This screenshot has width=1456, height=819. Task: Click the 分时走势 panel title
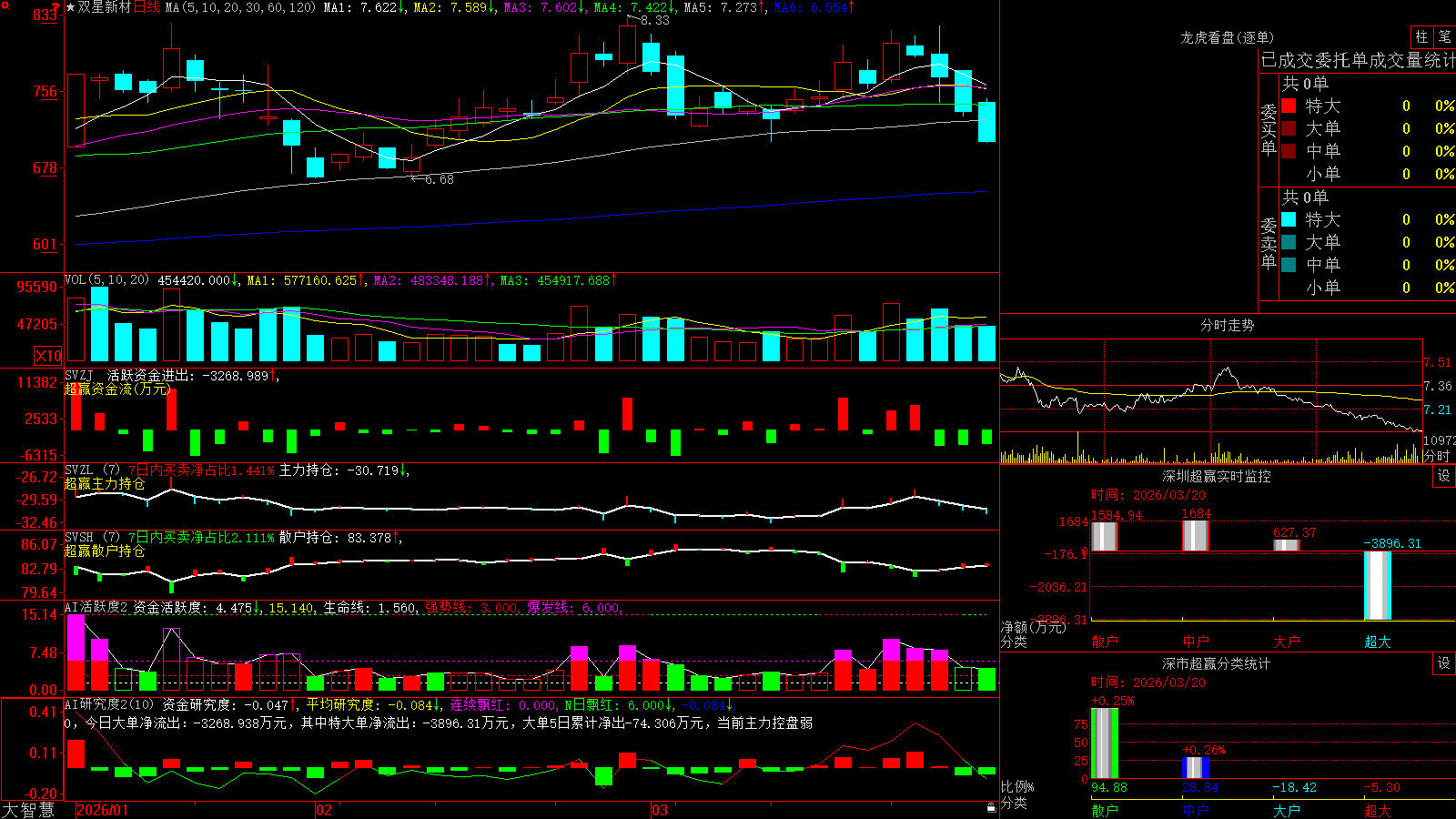point(1228,325)
